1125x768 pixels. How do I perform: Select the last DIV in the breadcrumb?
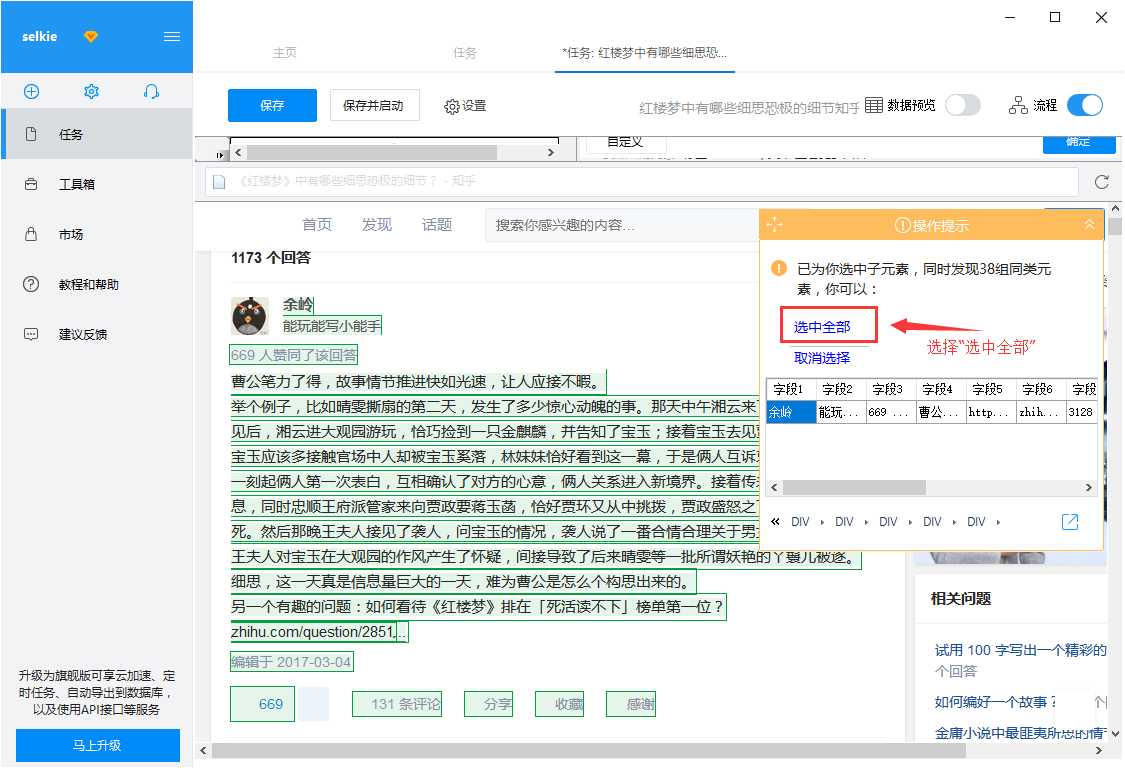tap(976, 522)
